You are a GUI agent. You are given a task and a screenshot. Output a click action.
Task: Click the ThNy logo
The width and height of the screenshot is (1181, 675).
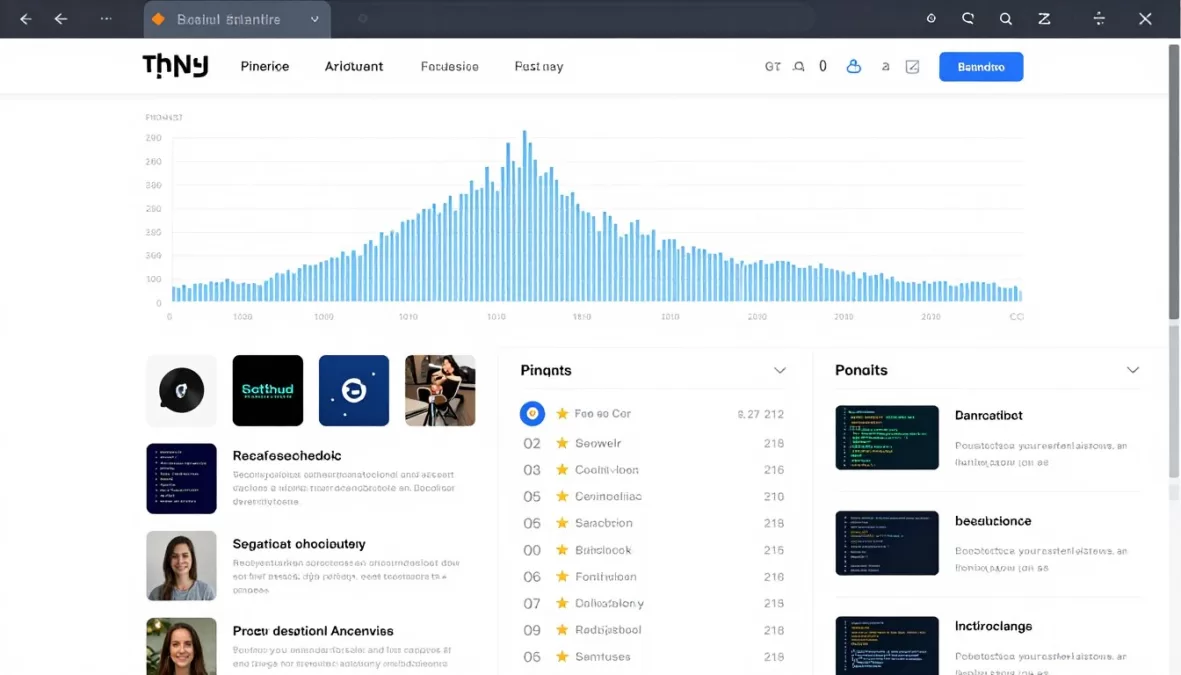175,66
